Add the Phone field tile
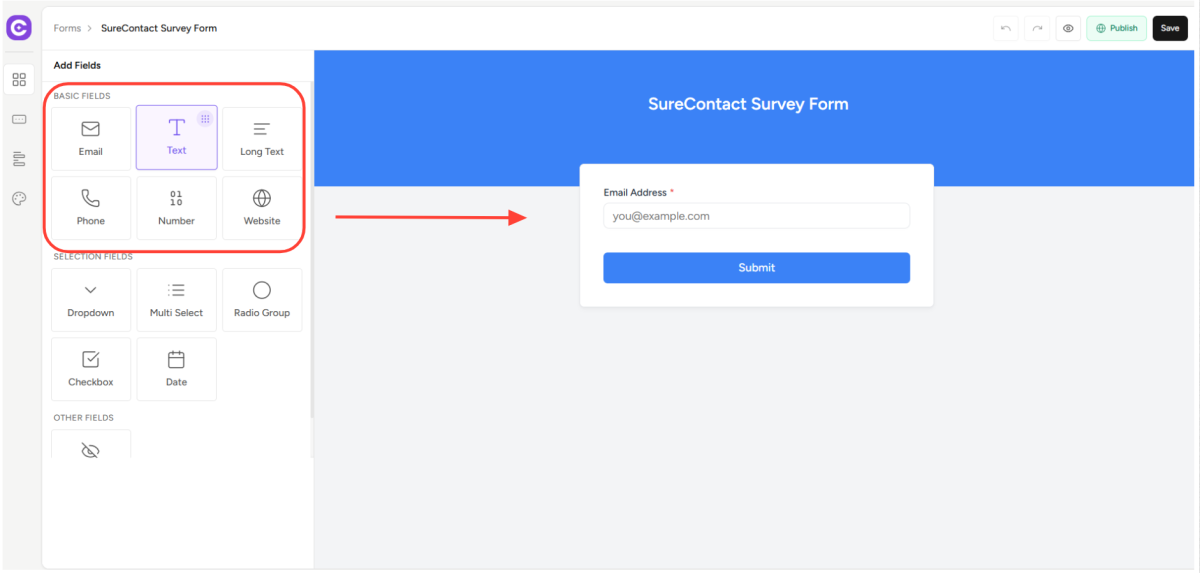The height and width of the screenshot is (573, 1200). tap(91, 208)
